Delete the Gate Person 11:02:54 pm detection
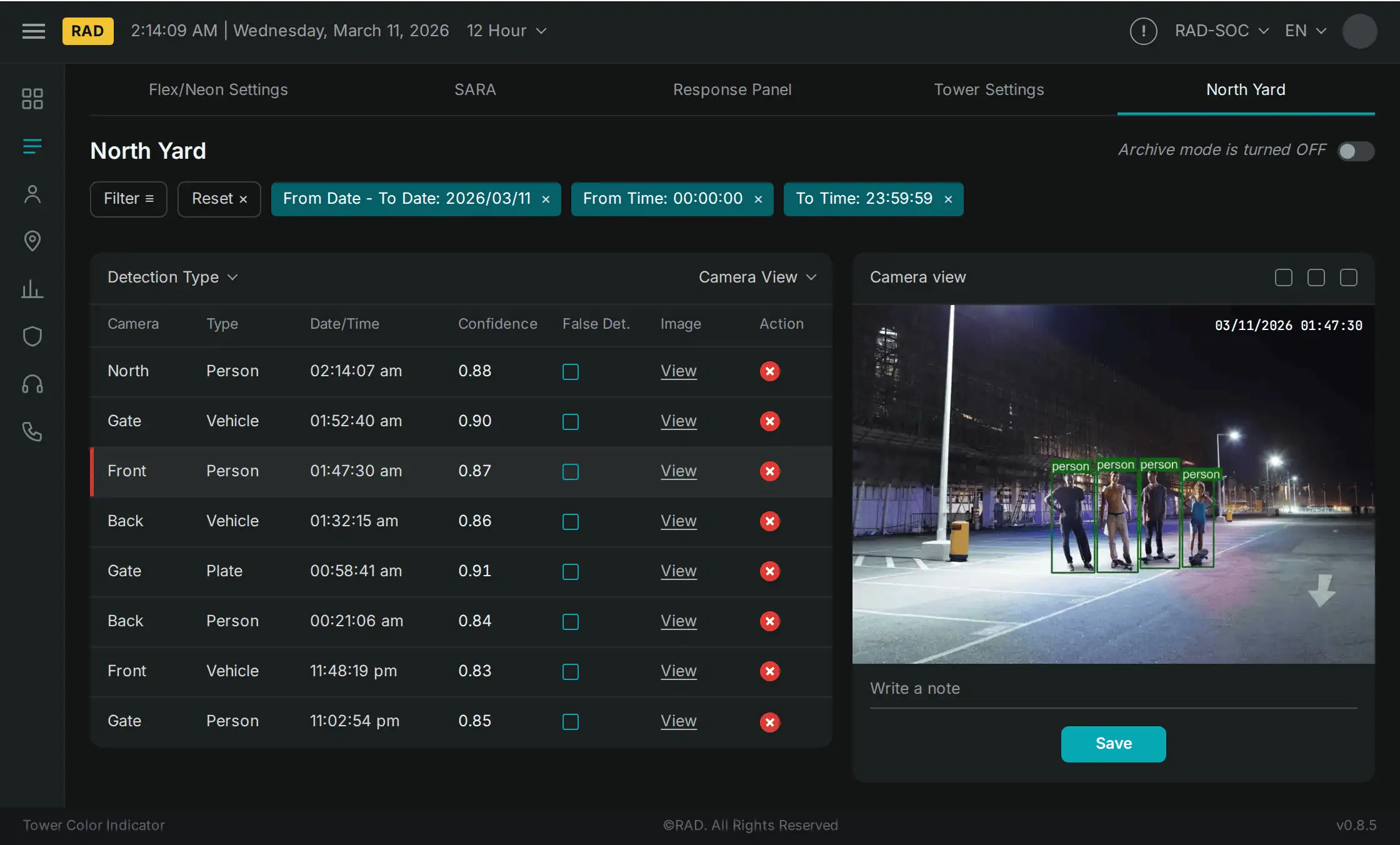 point(770,722)
